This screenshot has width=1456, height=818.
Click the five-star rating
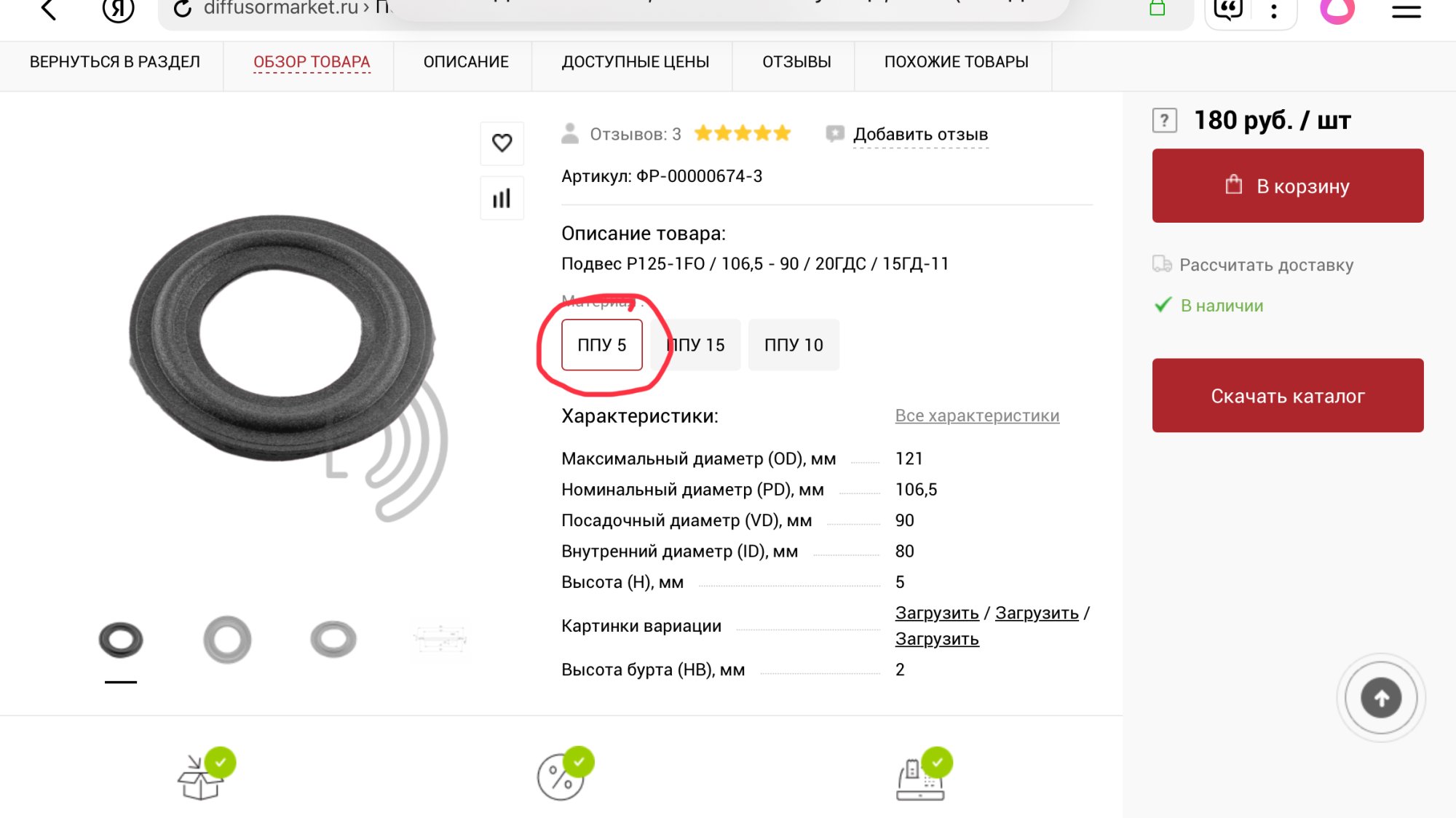click(742, 133)
